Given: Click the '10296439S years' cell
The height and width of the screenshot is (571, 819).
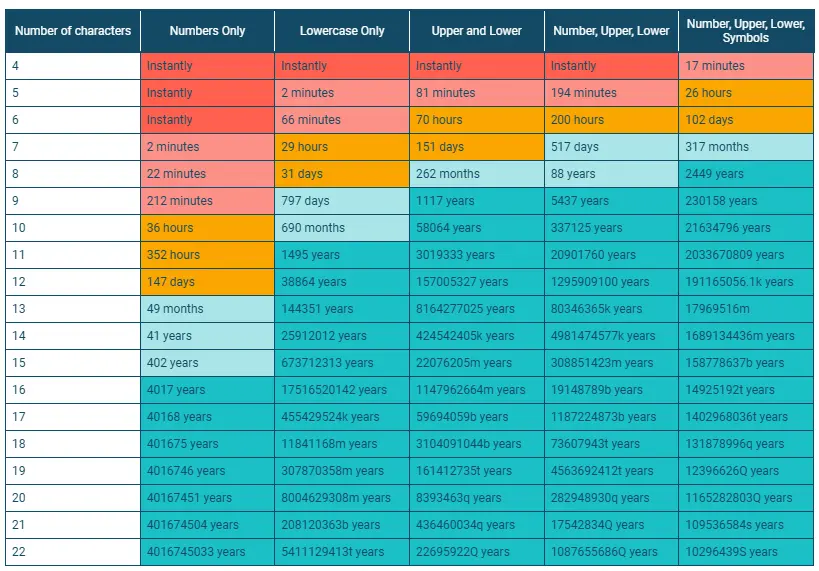Looking at the screenshot, I should coord(746,552).
